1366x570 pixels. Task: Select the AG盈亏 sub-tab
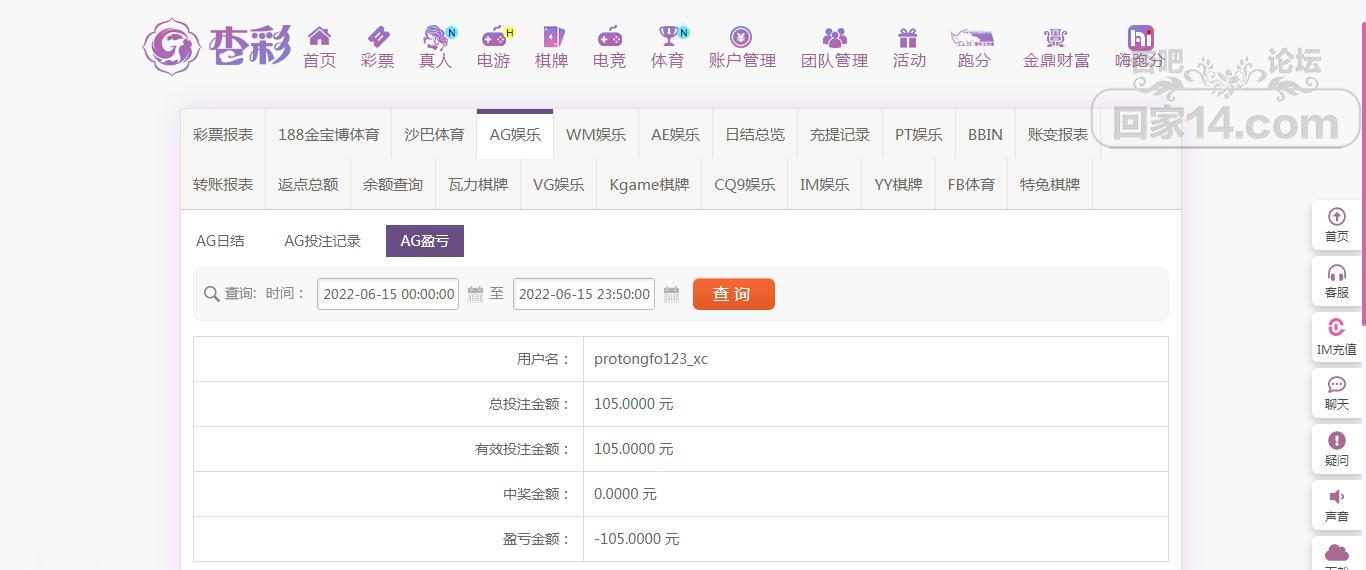click(x=425, y=241)
